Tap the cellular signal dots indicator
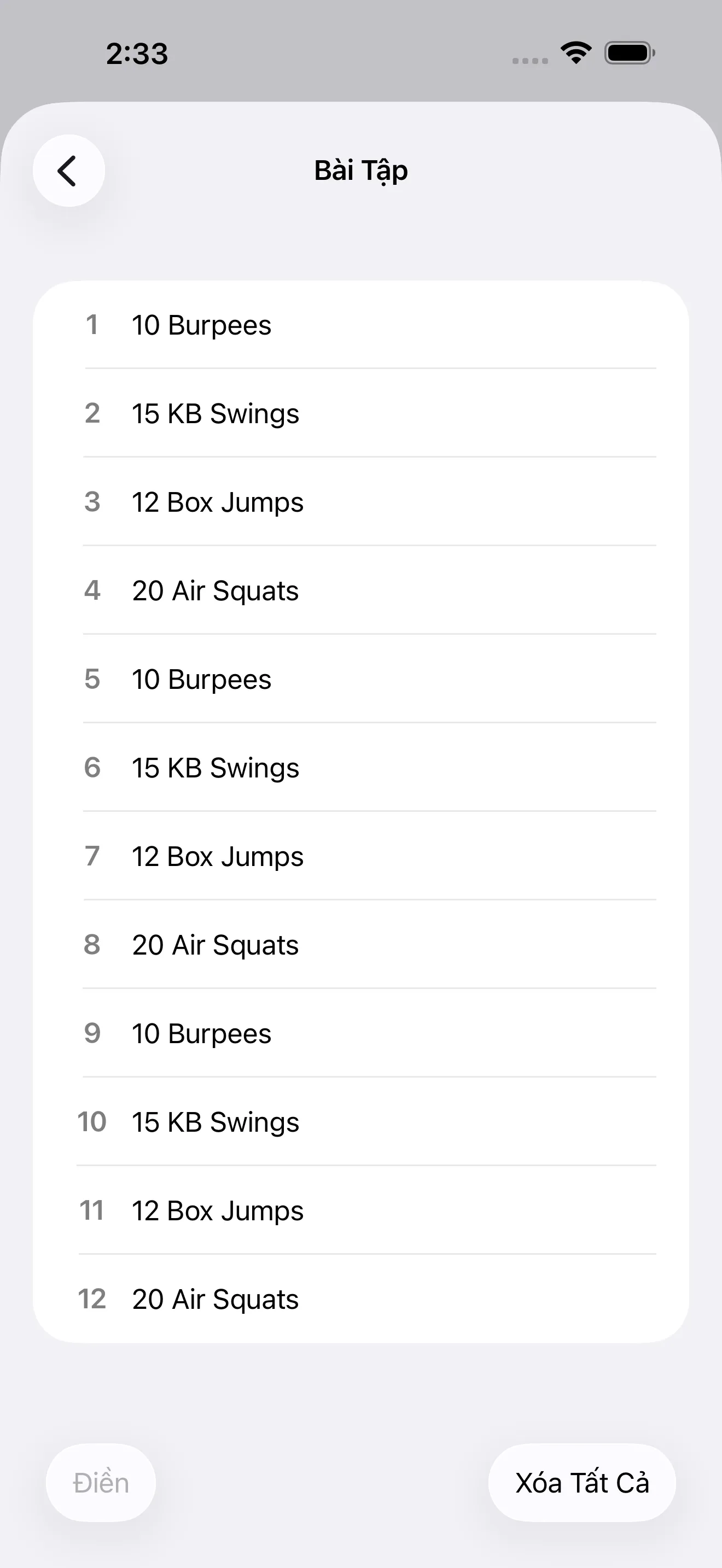Viewport: 722px width, 1568px height. pyautogui.click(x=529, y=60)
